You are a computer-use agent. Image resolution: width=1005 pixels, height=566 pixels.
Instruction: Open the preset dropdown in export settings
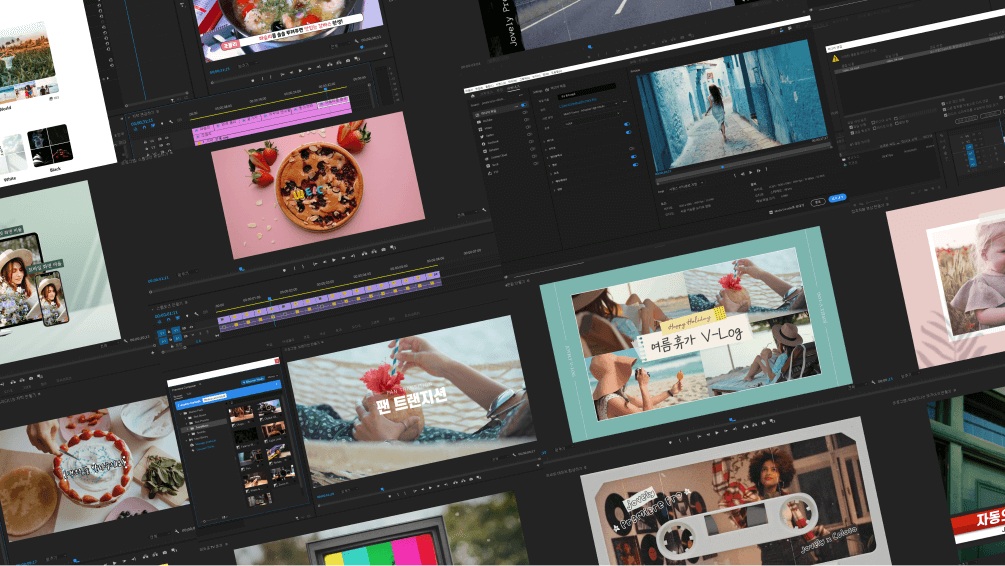591,110
